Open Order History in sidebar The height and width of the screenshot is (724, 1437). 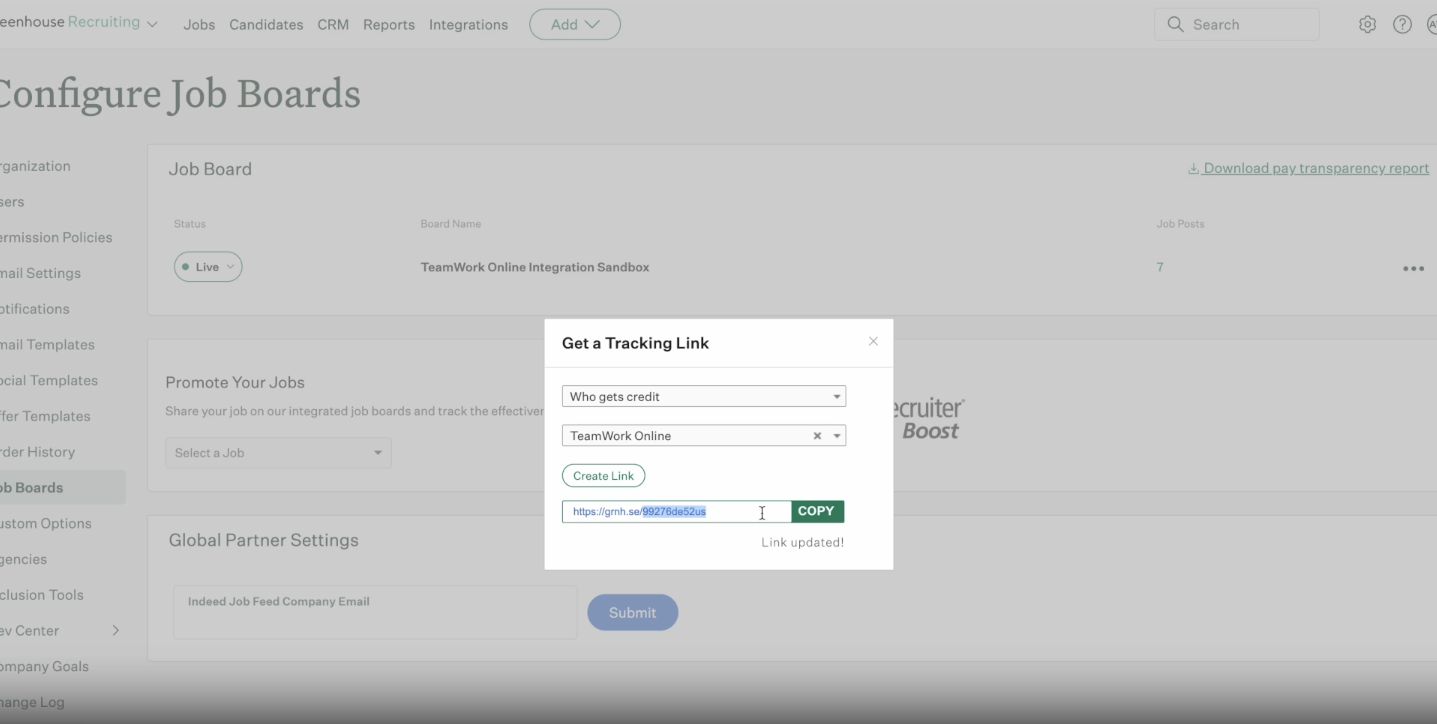[37, 452]
